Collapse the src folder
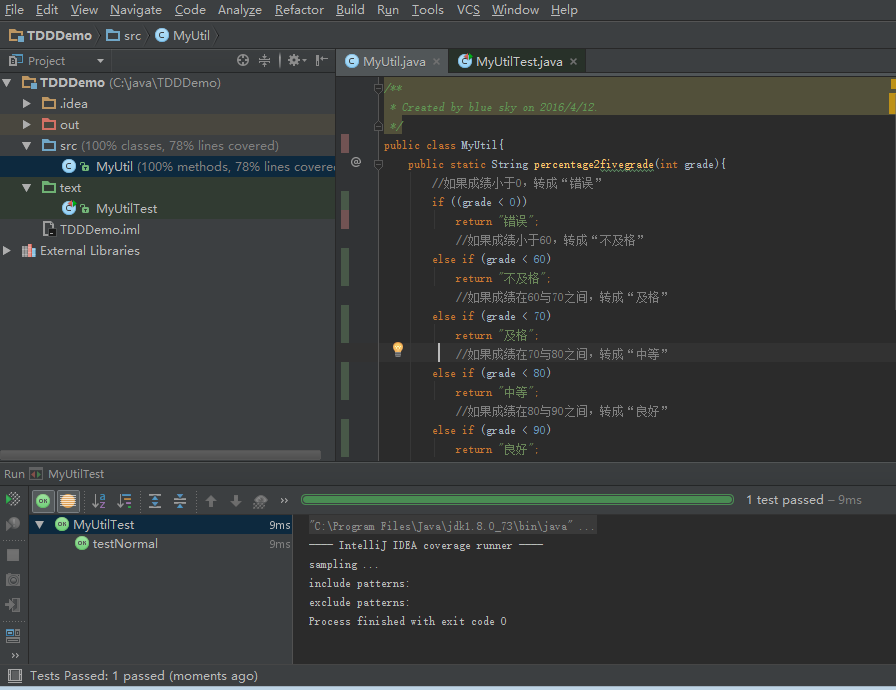 [26, 146]
